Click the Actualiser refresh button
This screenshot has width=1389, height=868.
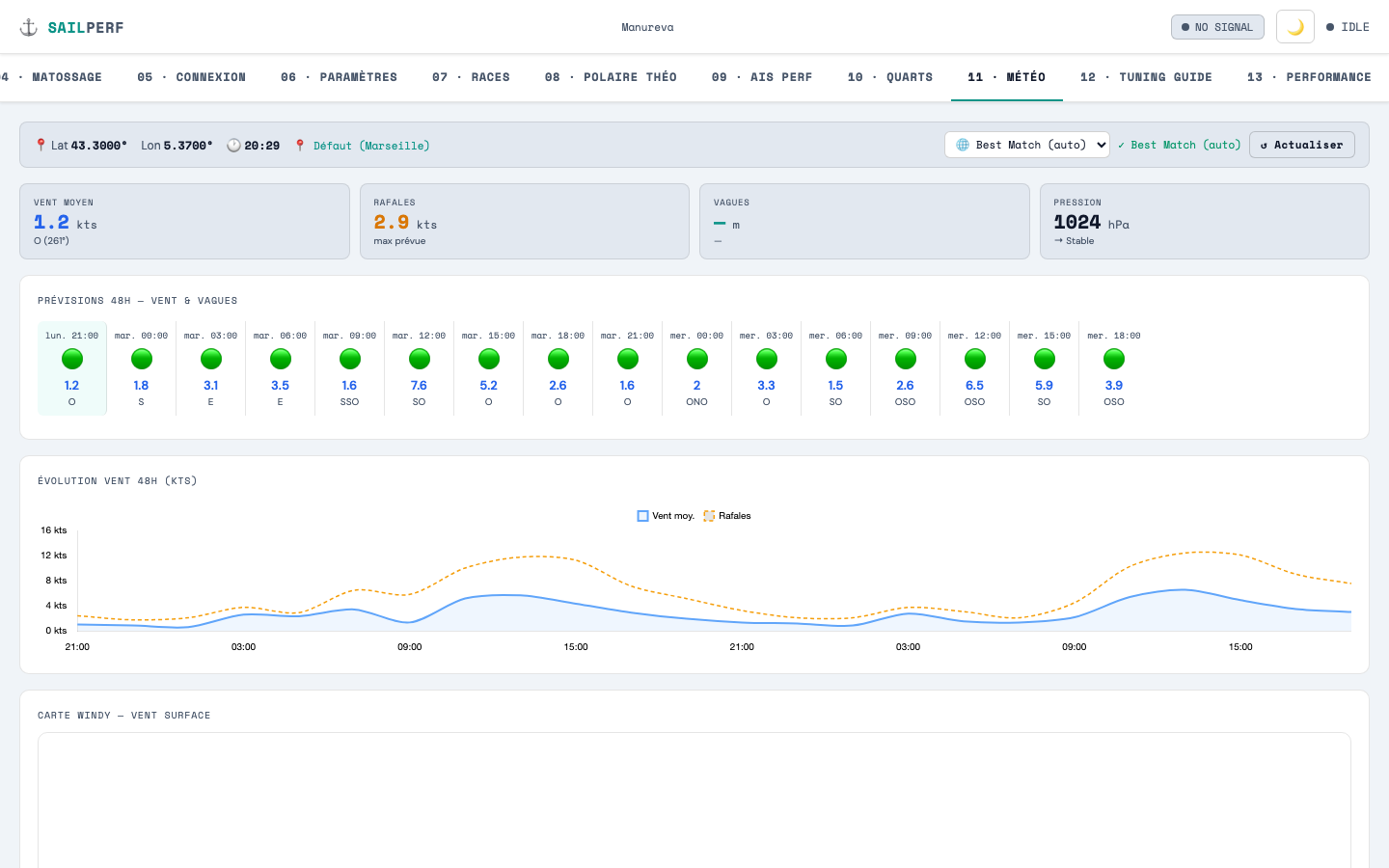(x=1301, y=145)
